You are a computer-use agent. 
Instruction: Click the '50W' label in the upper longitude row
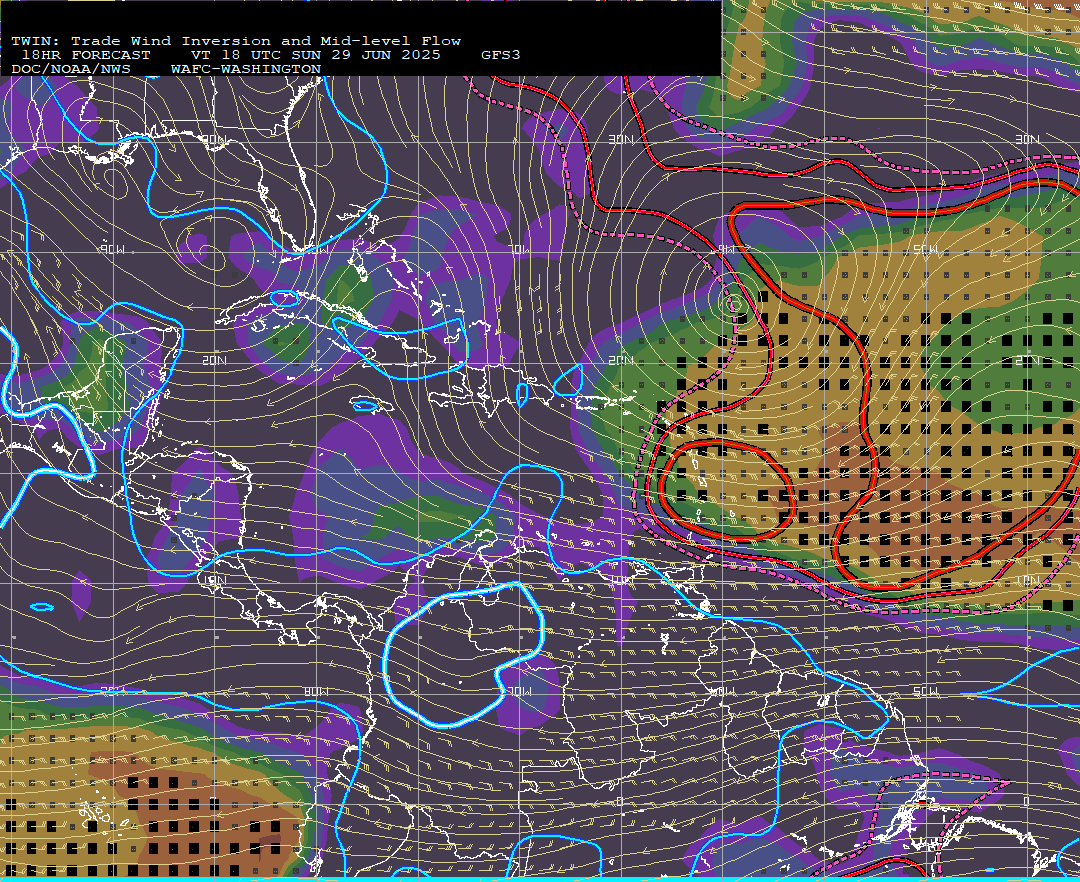[x=926, y=249]
